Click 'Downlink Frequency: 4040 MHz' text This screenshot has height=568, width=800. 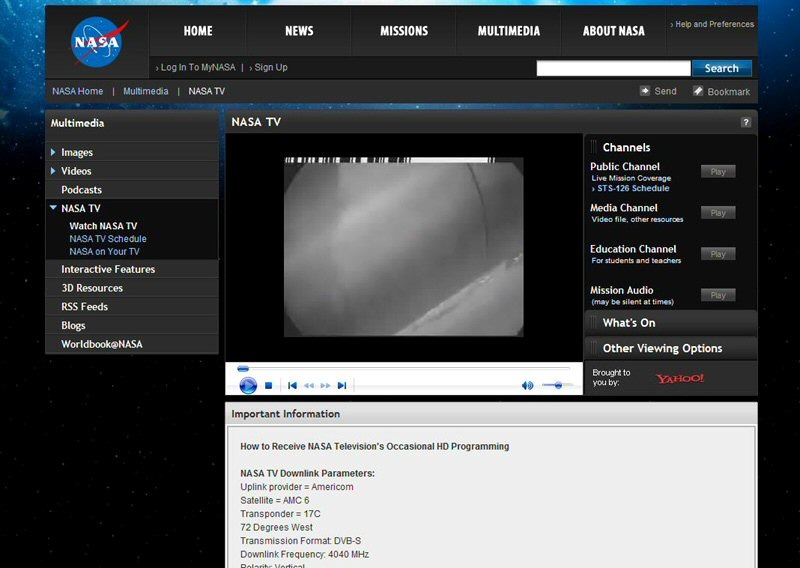click(x=305, y=554)
